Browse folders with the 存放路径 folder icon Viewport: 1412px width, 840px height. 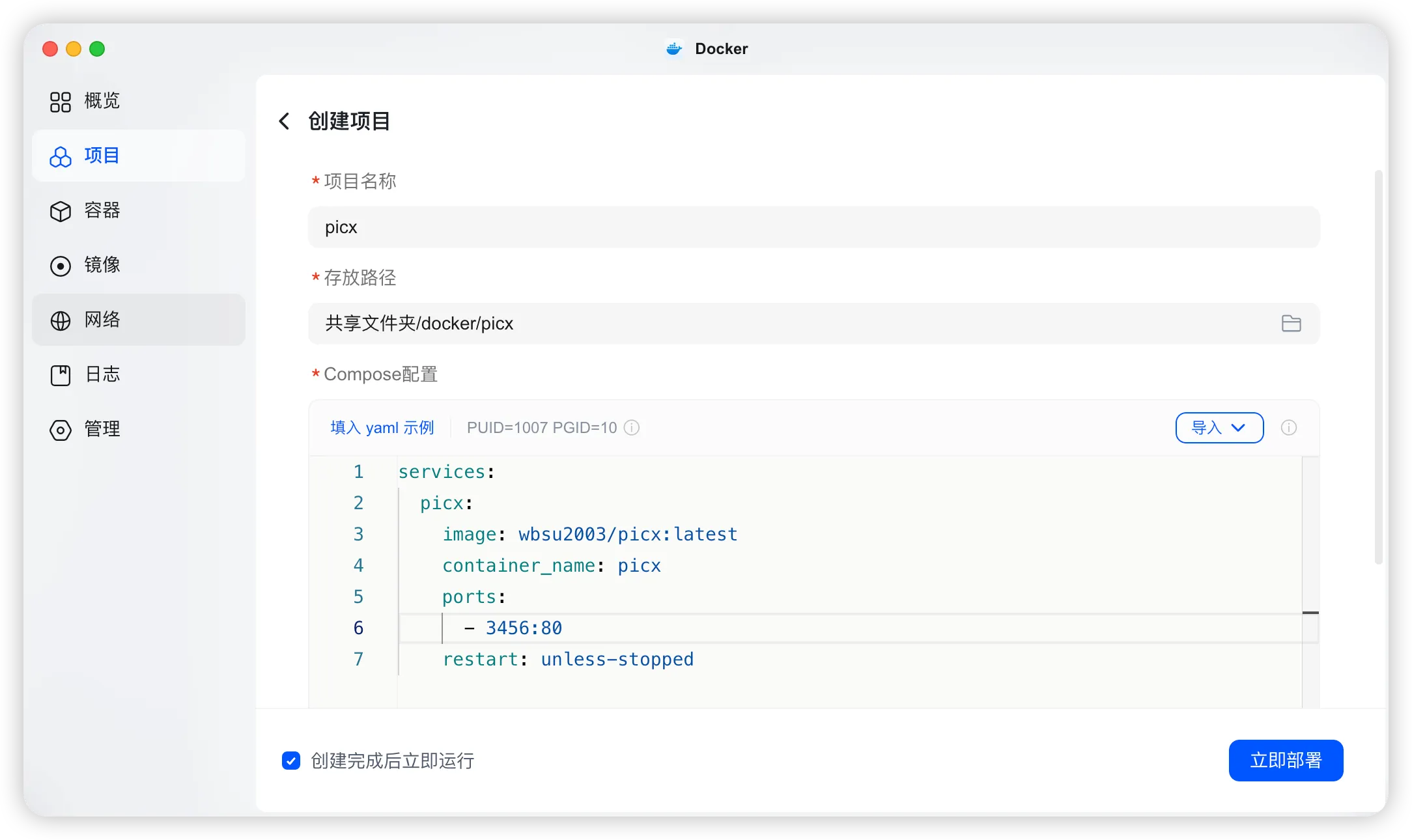1291,324
